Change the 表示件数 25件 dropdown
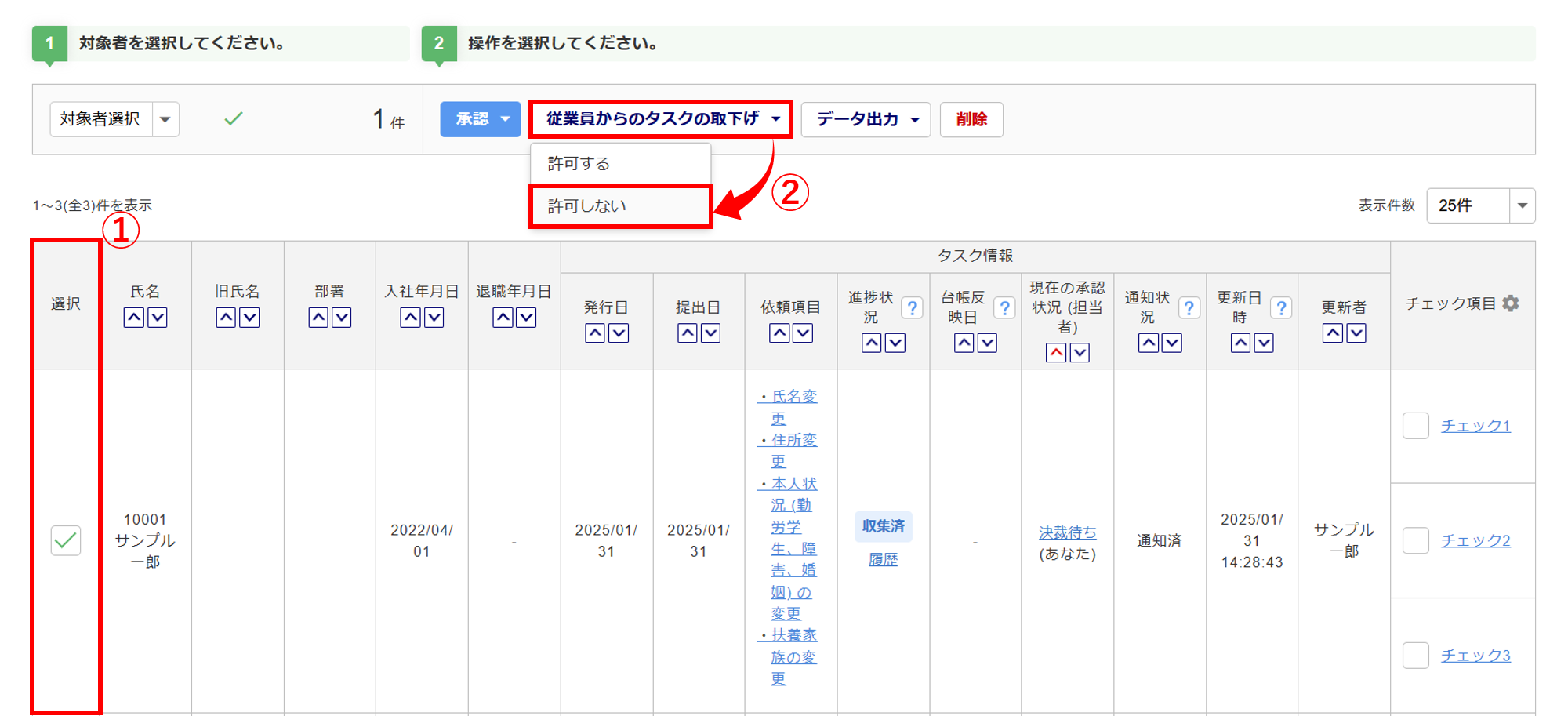The image size is (1568, 716). tap(1479, 205)
